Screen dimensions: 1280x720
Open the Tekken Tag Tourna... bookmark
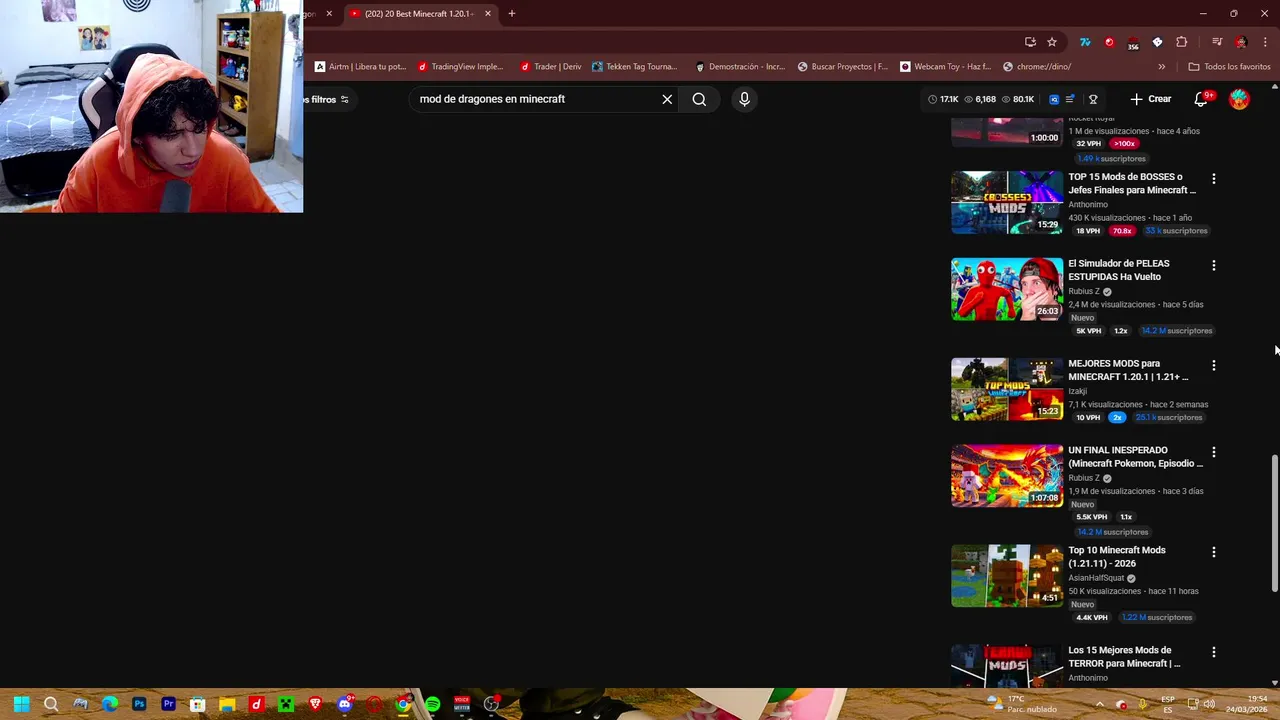(635, 67)
